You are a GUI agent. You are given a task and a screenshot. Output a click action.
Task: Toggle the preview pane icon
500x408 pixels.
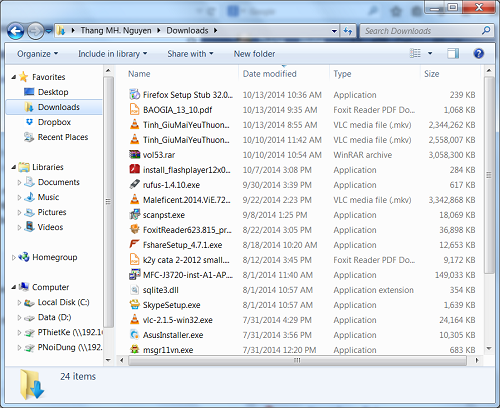tap(453, 53)
